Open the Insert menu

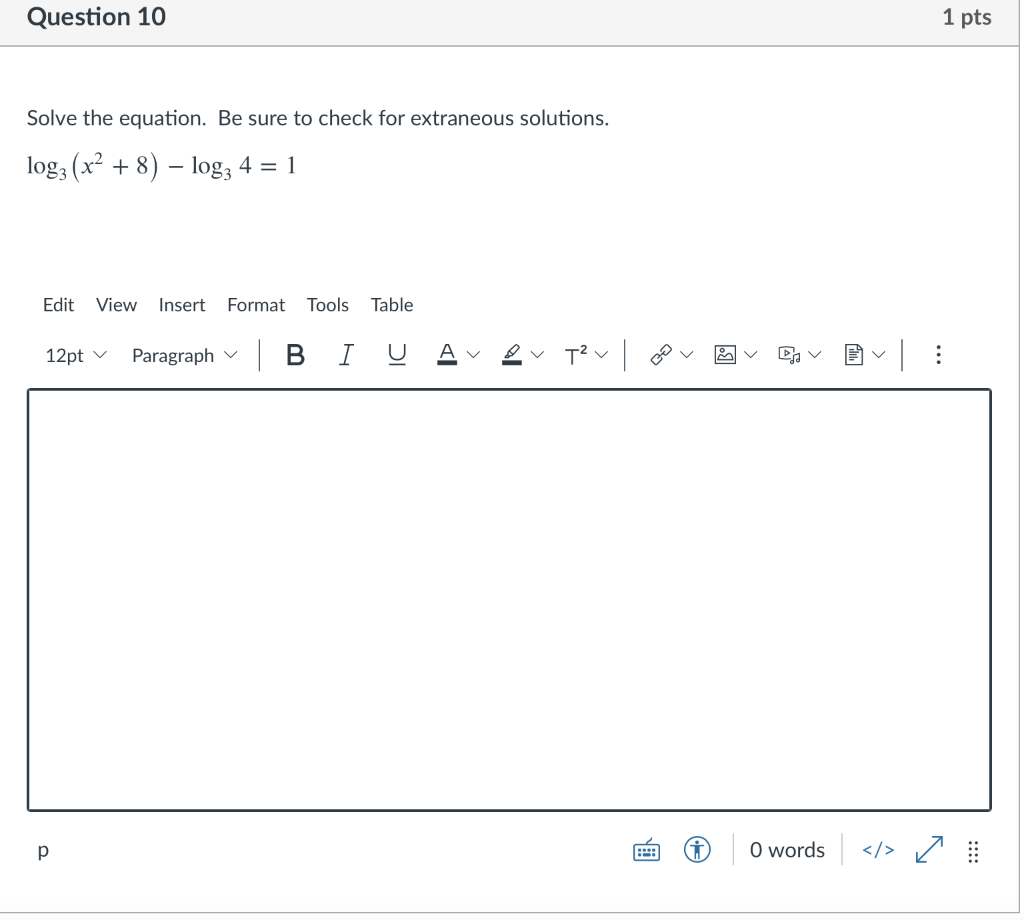[x=182, y=305]
